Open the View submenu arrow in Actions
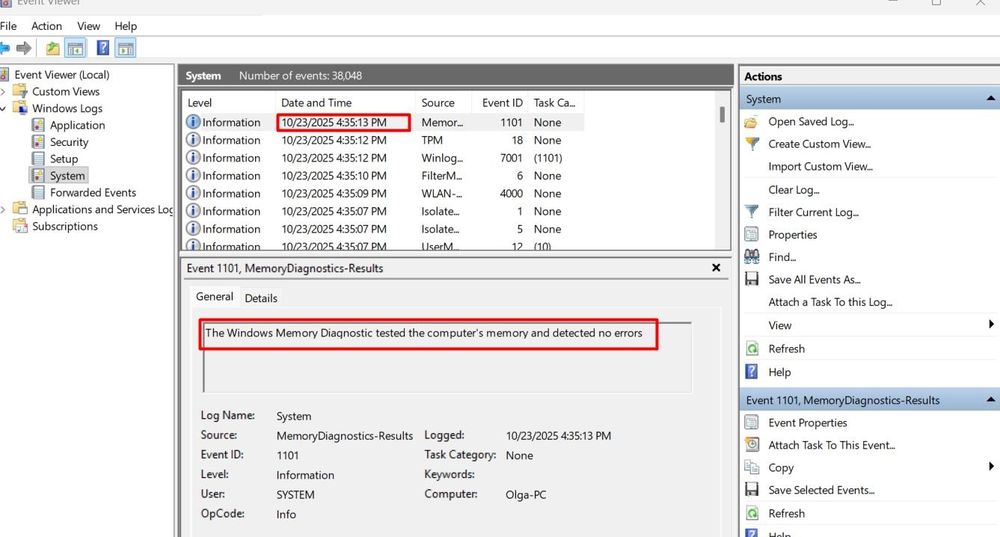This screenshot has height=537, width=1000. click(991, 325)
